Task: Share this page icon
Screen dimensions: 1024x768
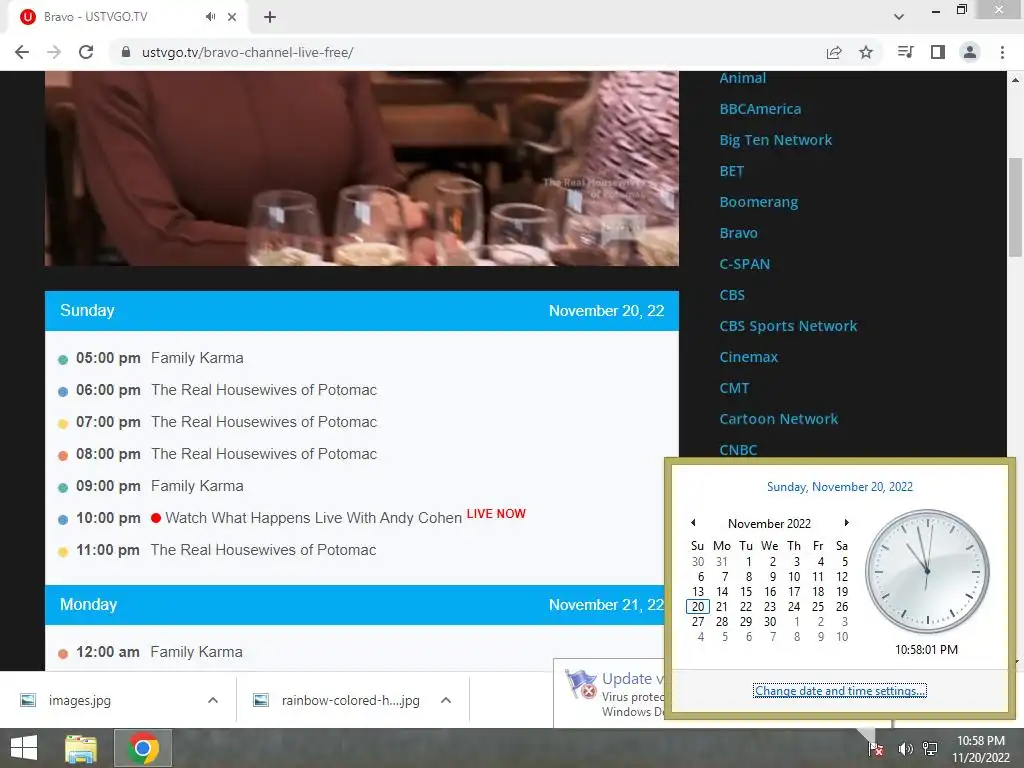Action: [834, 52]
